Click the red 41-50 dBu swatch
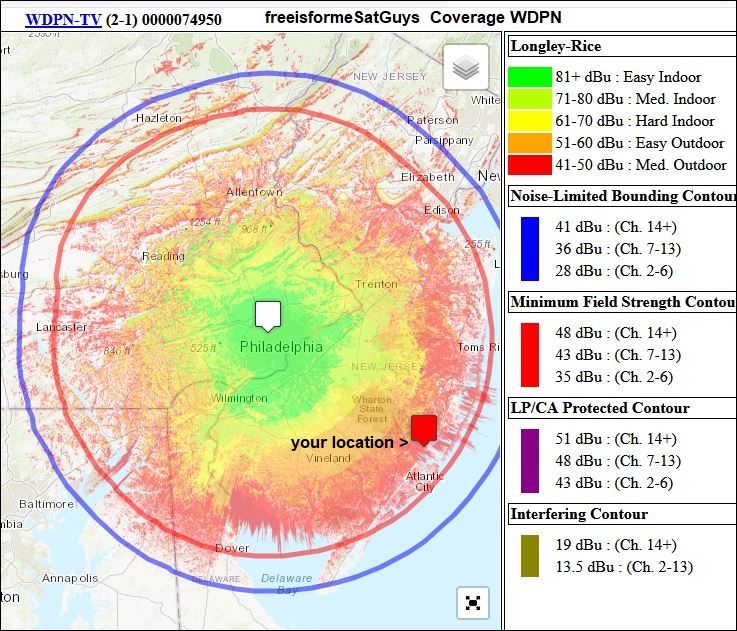 pos(529,165)
